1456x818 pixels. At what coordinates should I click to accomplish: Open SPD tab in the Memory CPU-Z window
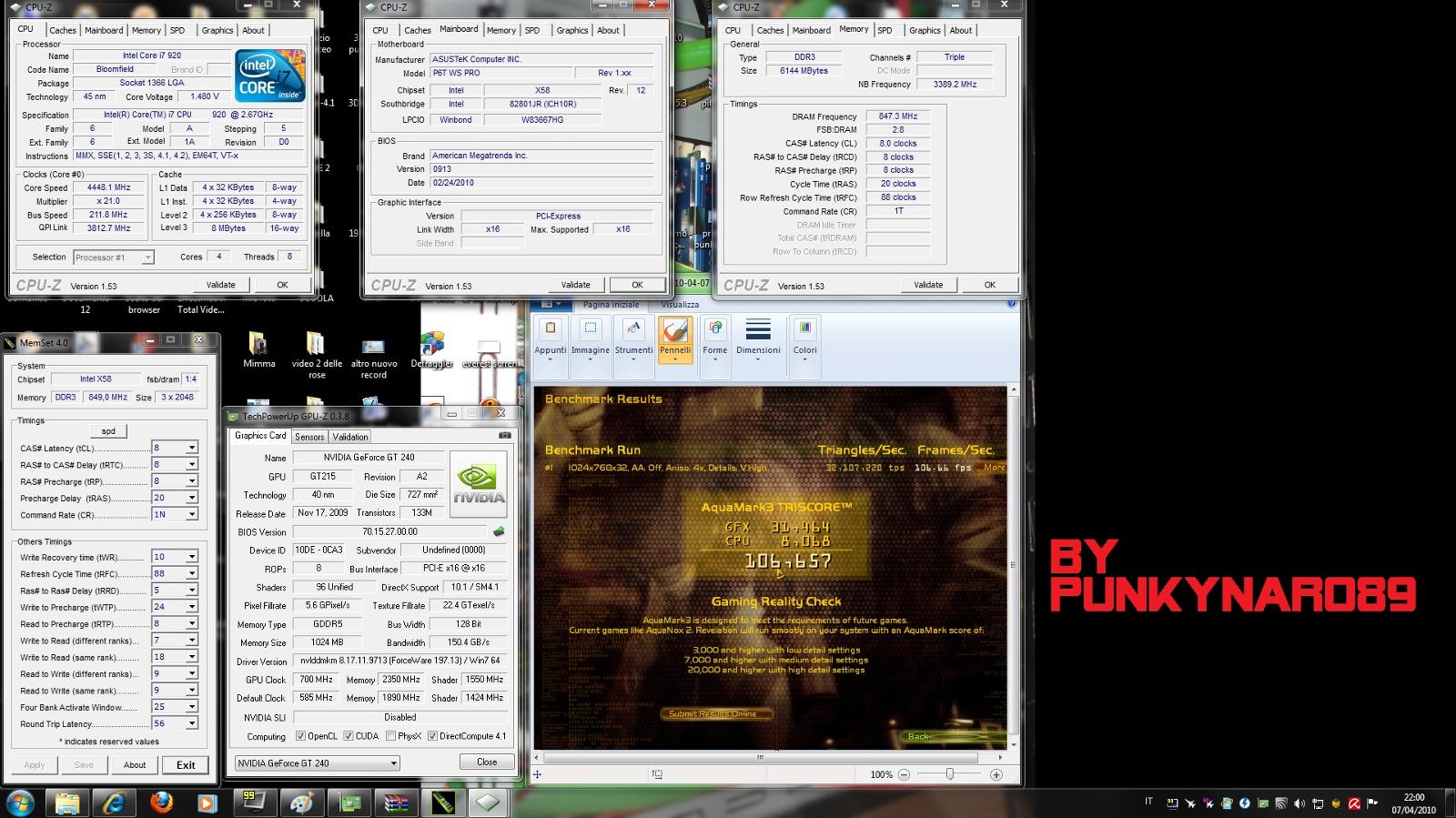tap(885, 30)
